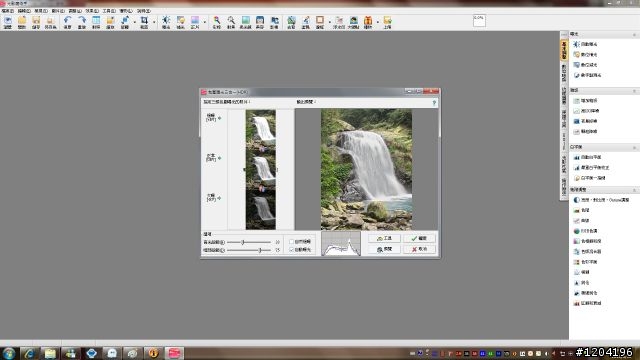Viewport: 640px width, 360px height.
Task: Select the Crop tool in toolbar
Action: [144, 22]
